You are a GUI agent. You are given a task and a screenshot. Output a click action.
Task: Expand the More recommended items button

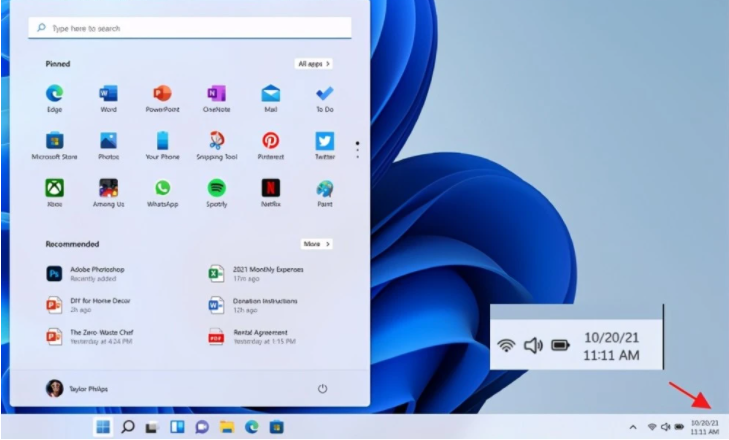click(x=316, y=244)
